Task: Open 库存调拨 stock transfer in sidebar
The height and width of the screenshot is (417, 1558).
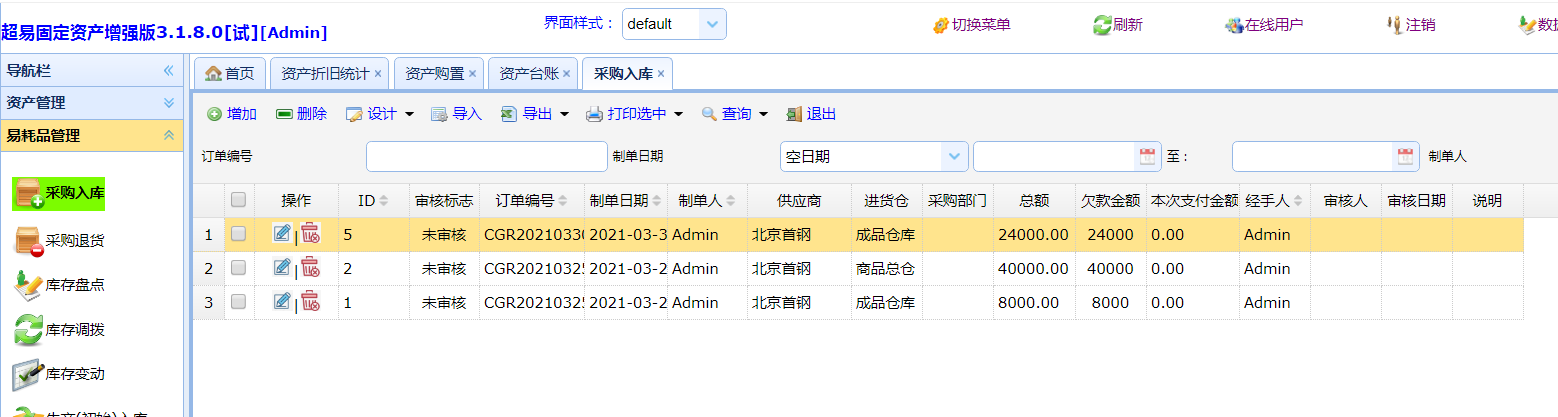Action: (x=74, y=329)
